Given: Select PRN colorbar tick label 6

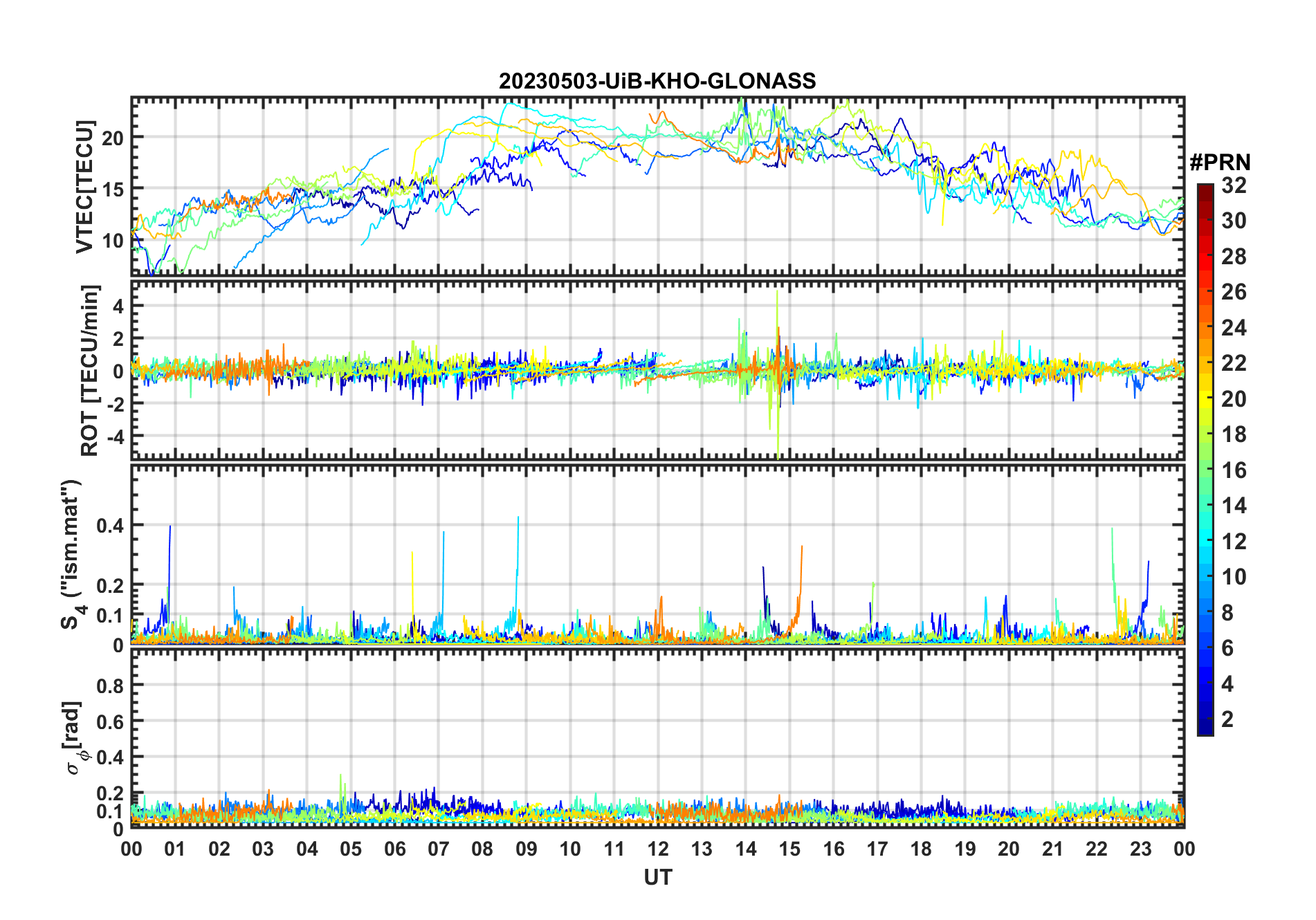Looking at the screenshot, I should click(1227, 648).
